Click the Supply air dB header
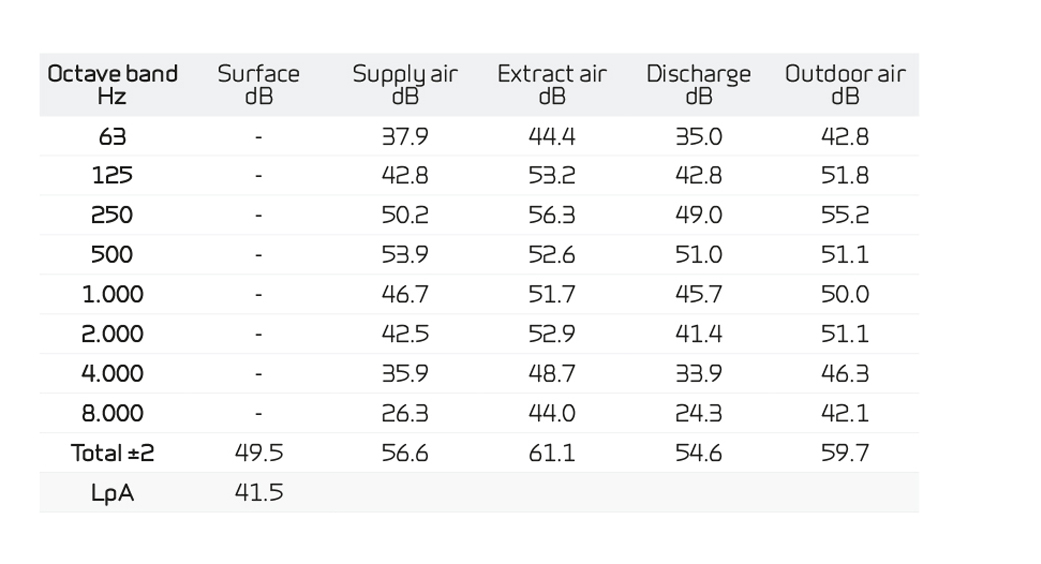 (x=404, y=85)
